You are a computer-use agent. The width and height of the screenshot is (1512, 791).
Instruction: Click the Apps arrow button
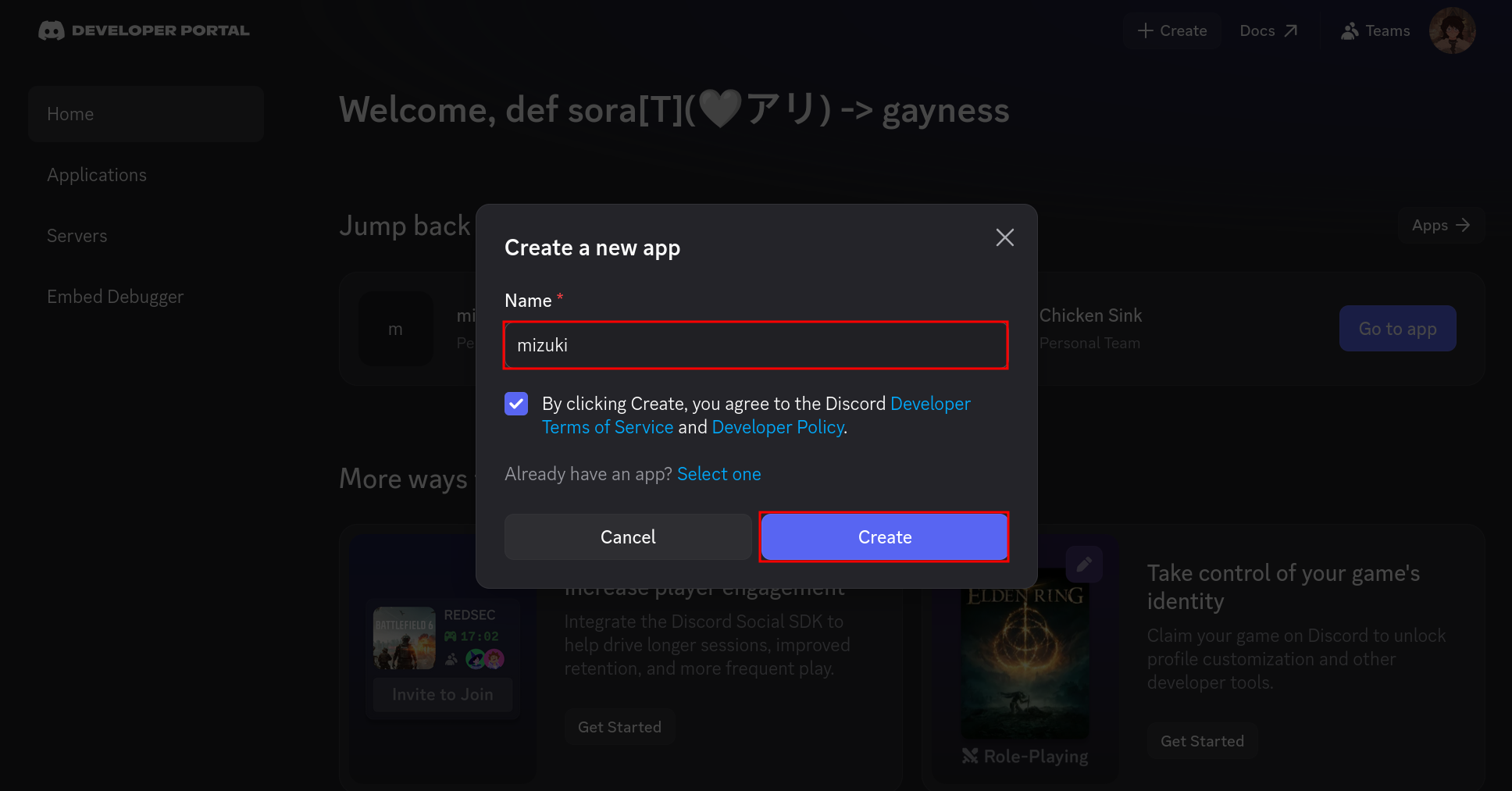1441,225
